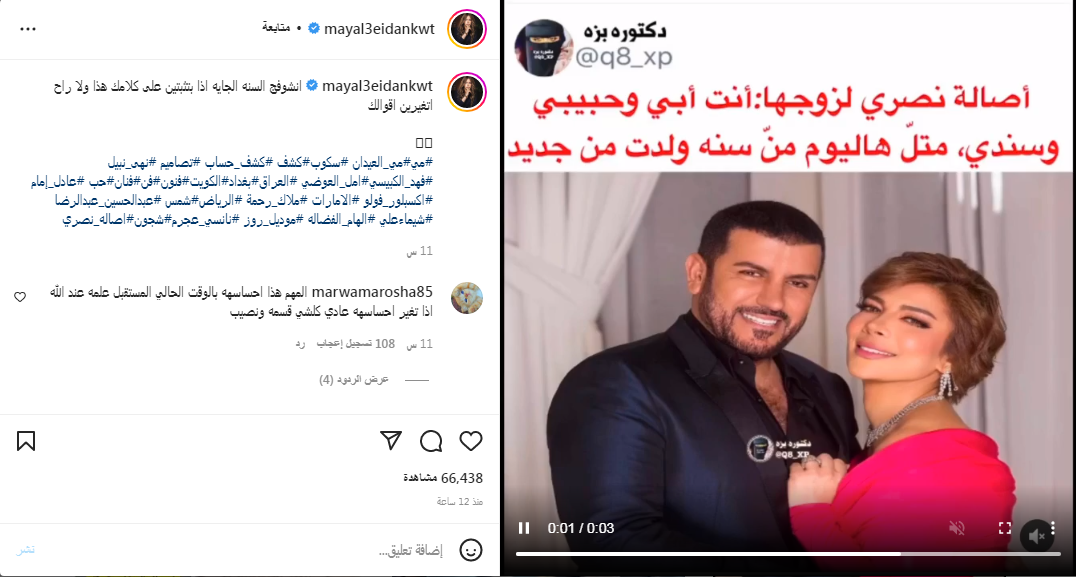Like the marwamarosha85 comment
This screenshot has height=577, width=1076.
pyautogui.click(x=20, y=297)
